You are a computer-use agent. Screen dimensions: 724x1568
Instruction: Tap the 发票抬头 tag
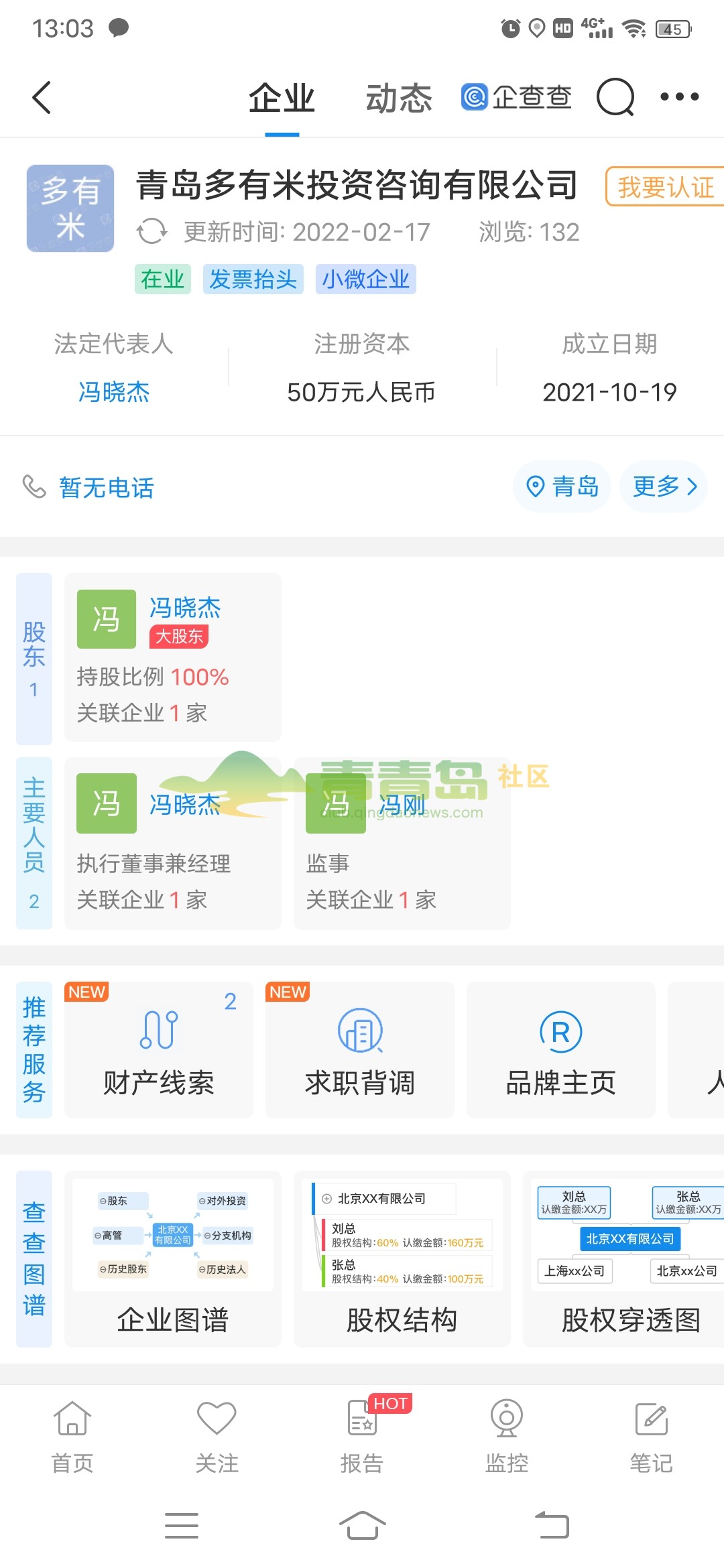click(253, 279)
